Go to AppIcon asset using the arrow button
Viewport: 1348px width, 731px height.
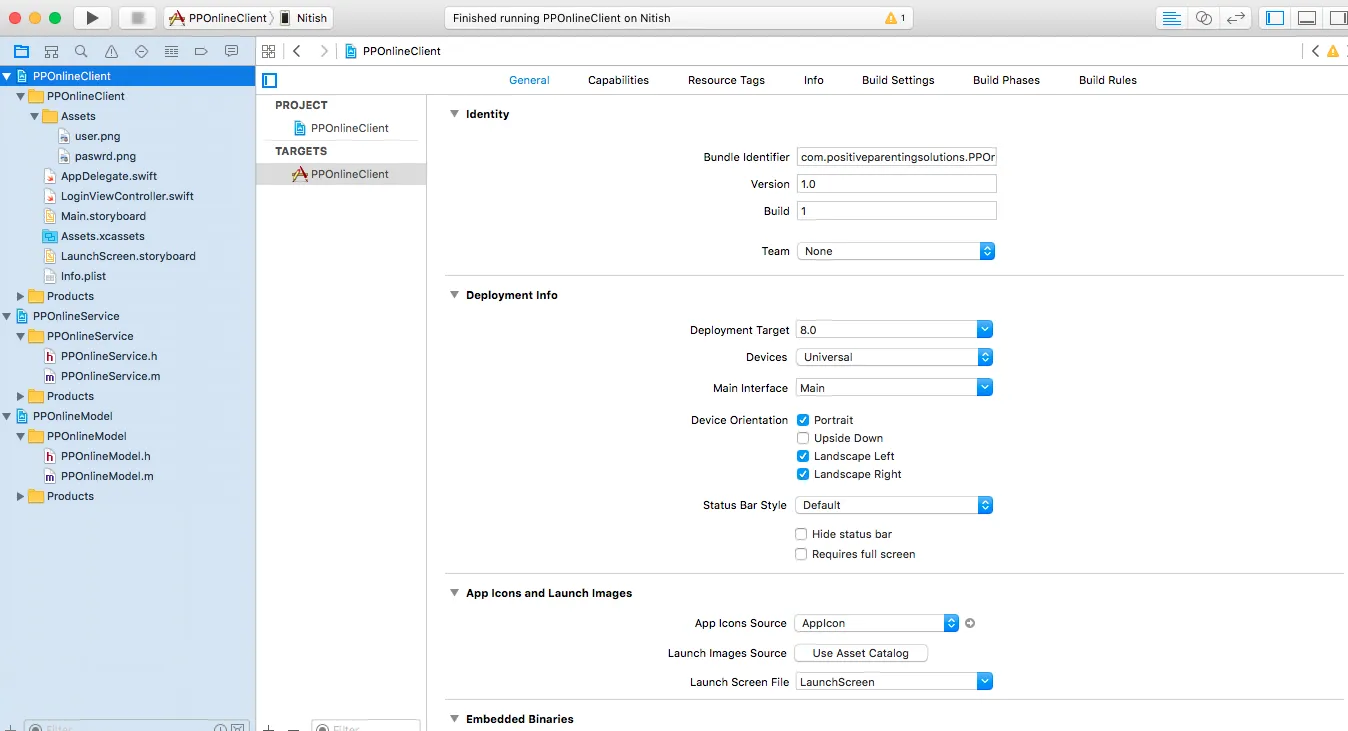(970, 623)
